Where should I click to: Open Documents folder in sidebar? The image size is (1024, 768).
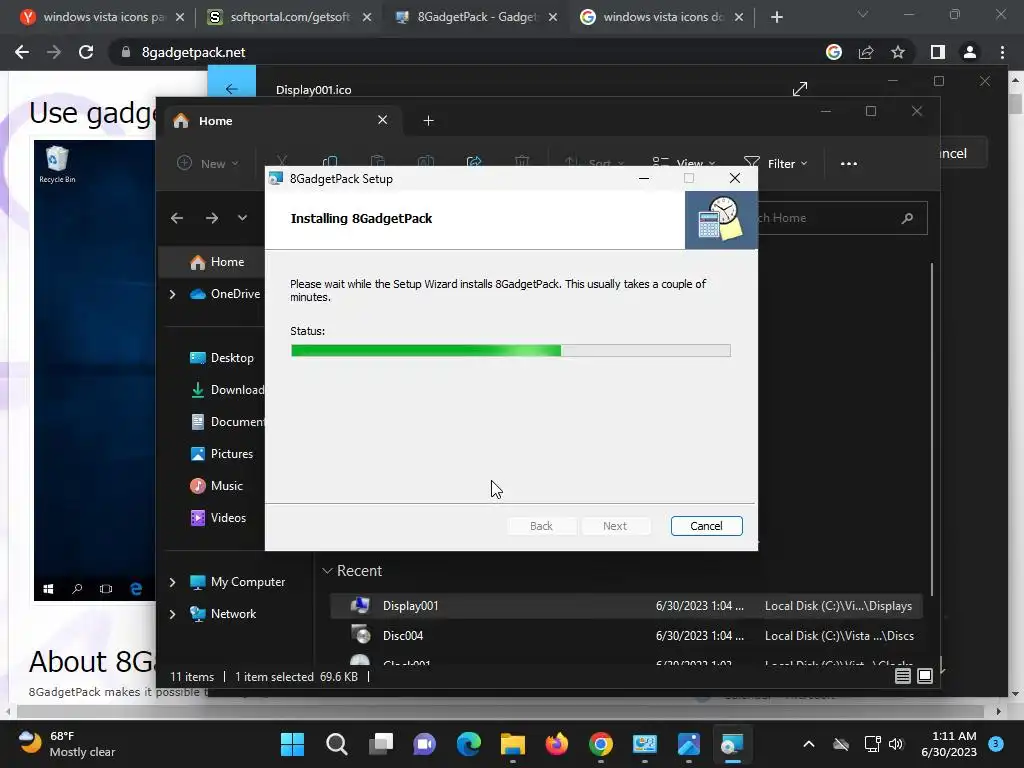tap(227, 422)
